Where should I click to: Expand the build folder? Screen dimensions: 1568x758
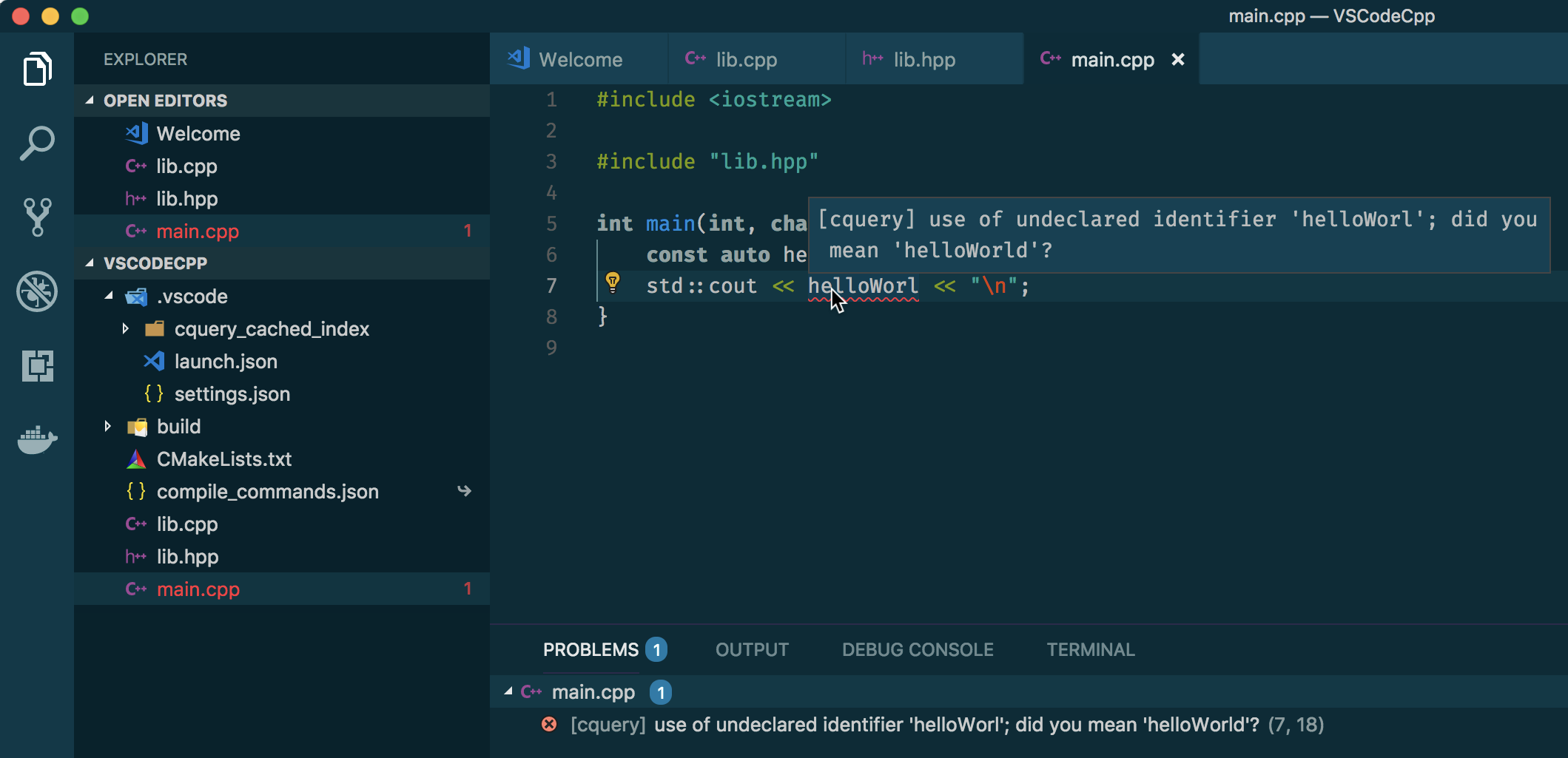(x=108, y=427)
